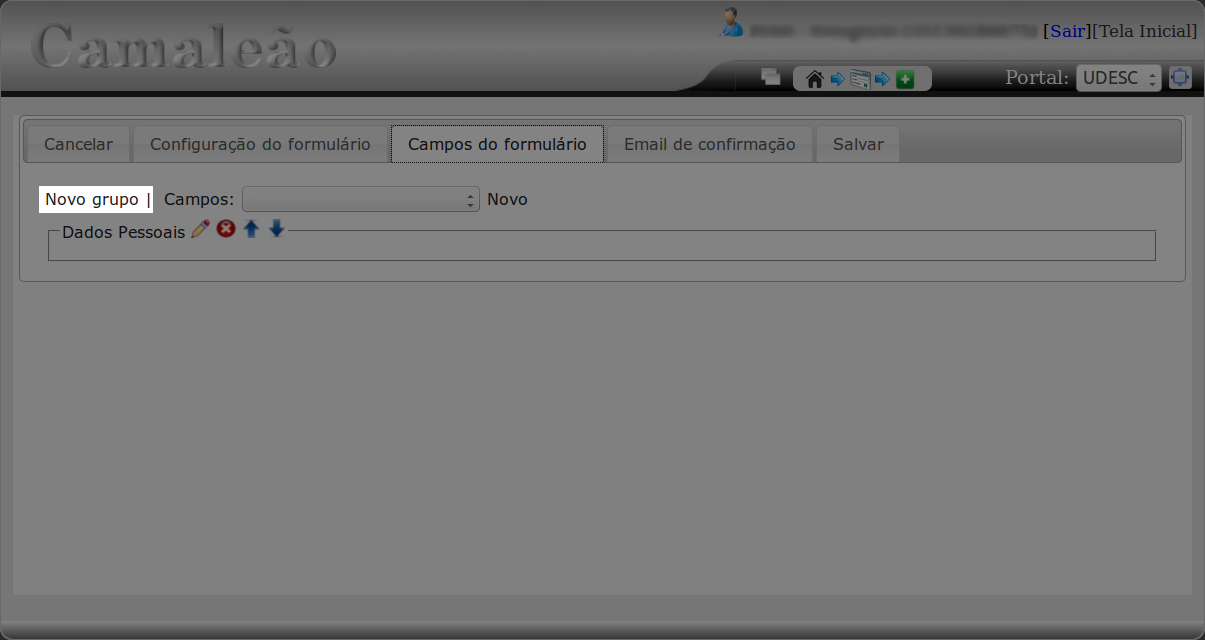Viewport: 1205px width, 640px height.
Task: Go to home via breadcrumb house icon
Action: click(x=814, y=79)
